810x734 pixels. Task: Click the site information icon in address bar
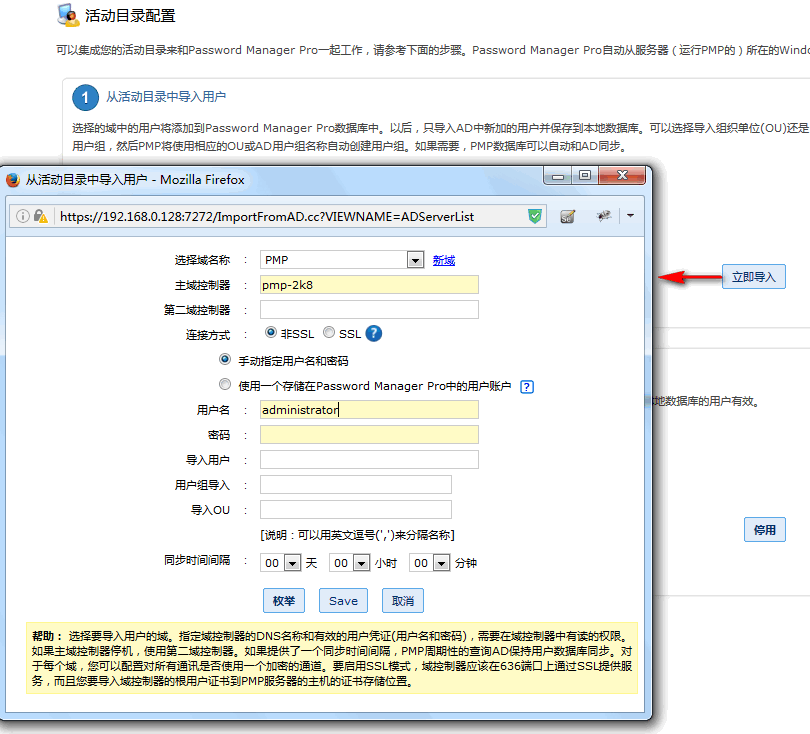coord(22,216)
